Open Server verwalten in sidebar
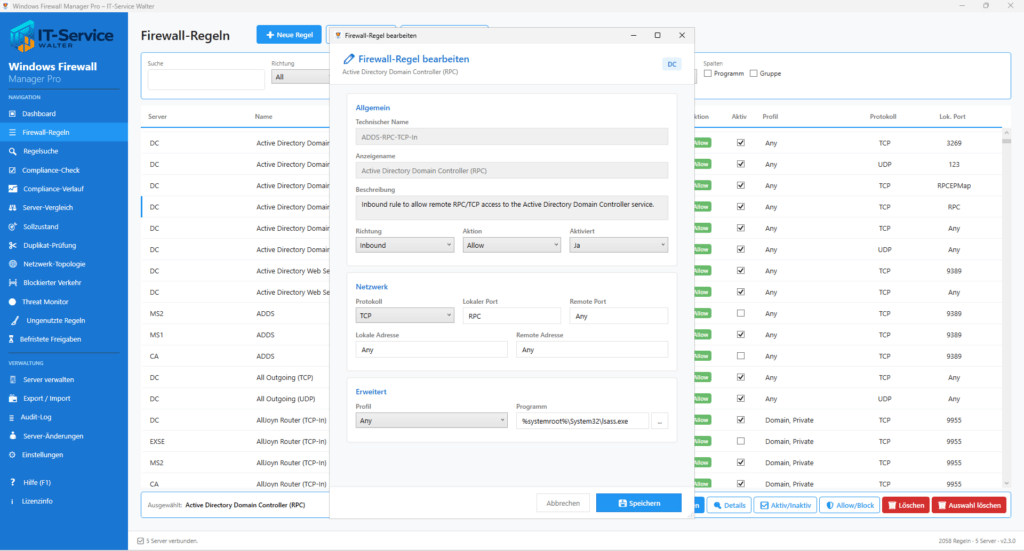 coord(48,379)
